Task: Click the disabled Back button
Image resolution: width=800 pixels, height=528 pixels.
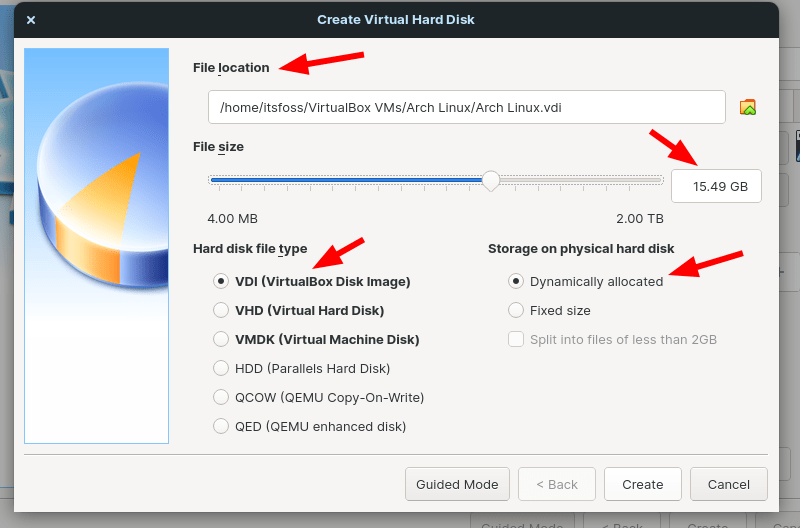Action: [x=556, y=484]
